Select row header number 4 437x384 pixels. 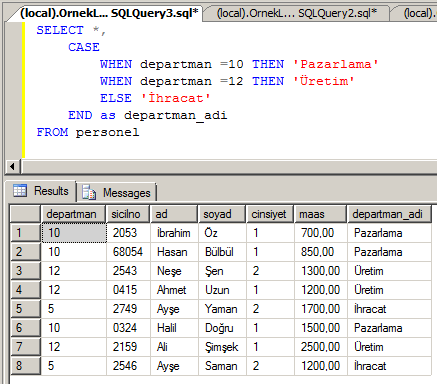coord(25,290)
